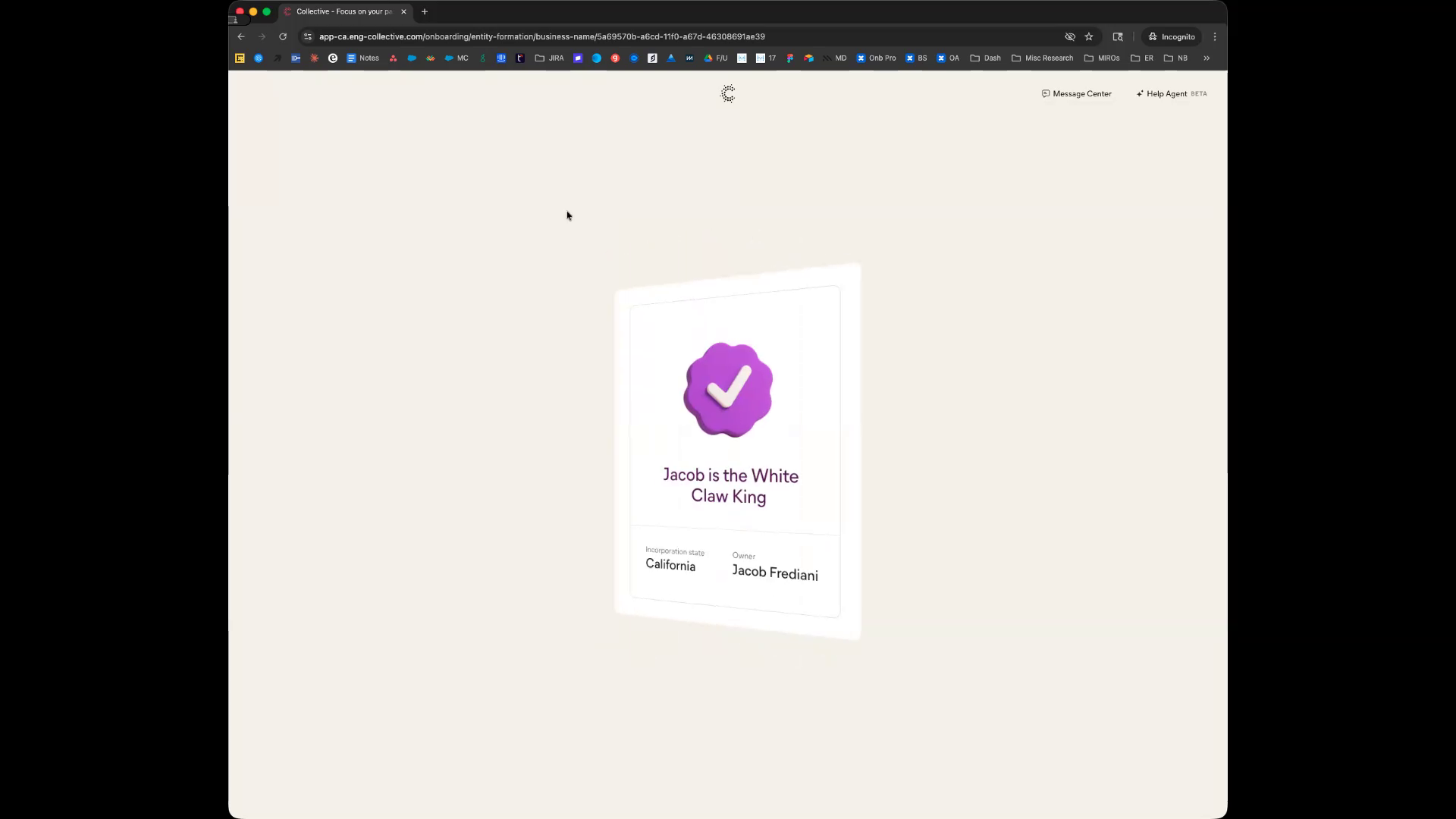Image resolution: width=1456 pixels, height=819 pixels.
Task: Open the JIRA bookmarks folder
Action: click(549, 58)
